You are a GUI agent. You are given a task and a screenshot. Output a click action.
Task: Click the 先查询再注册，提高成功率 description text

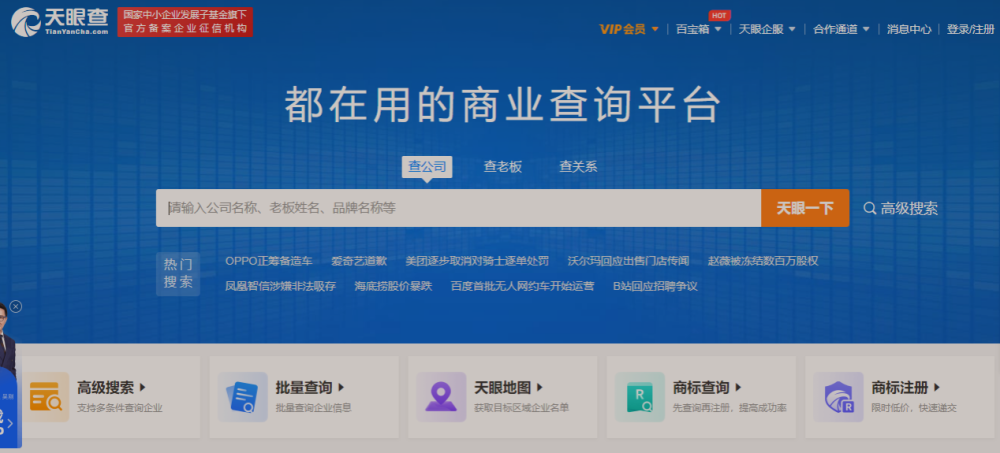pyautogui.click(x=730, y=408)
